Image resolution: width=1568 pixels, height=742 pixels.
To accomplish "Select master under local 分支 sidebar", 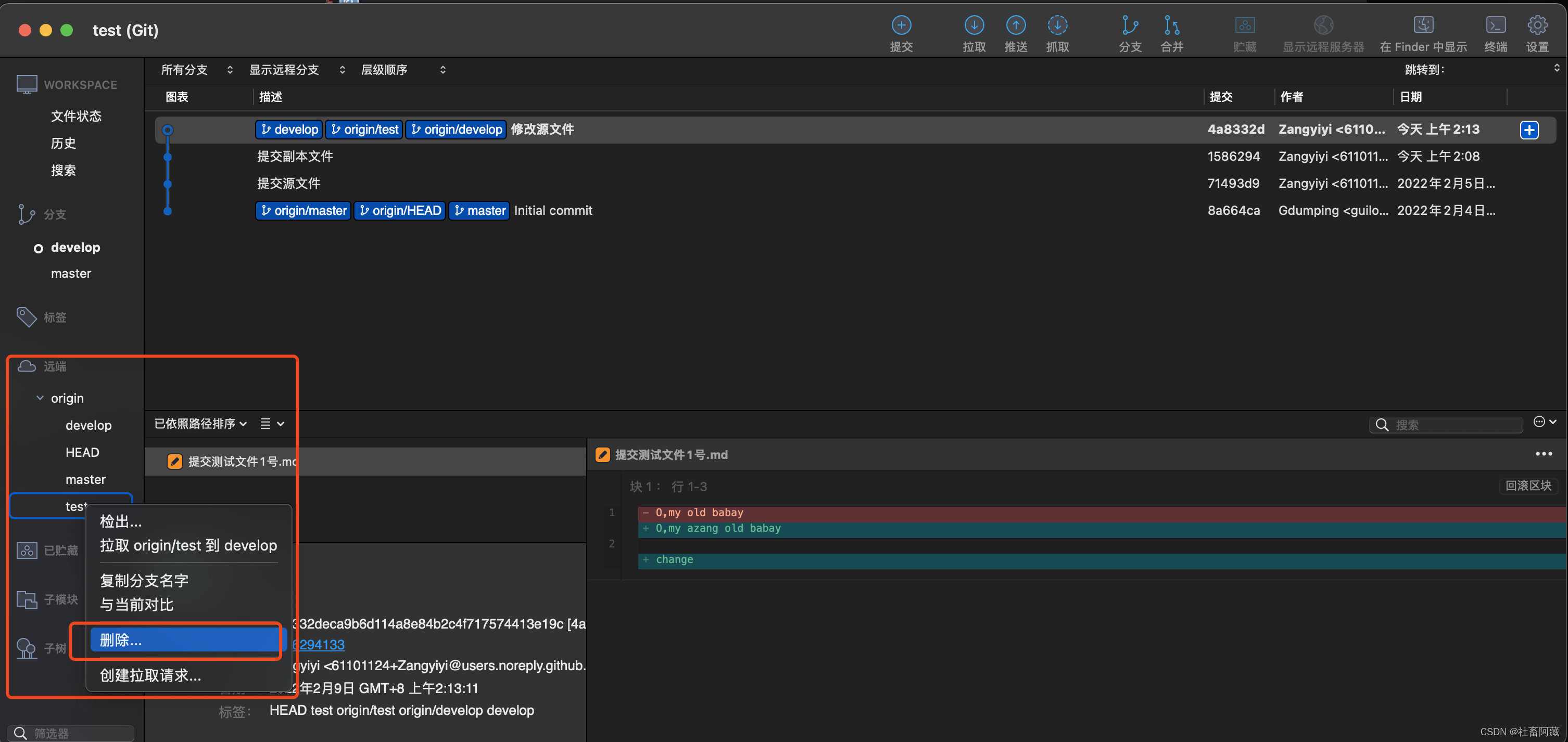I will 71,274.
